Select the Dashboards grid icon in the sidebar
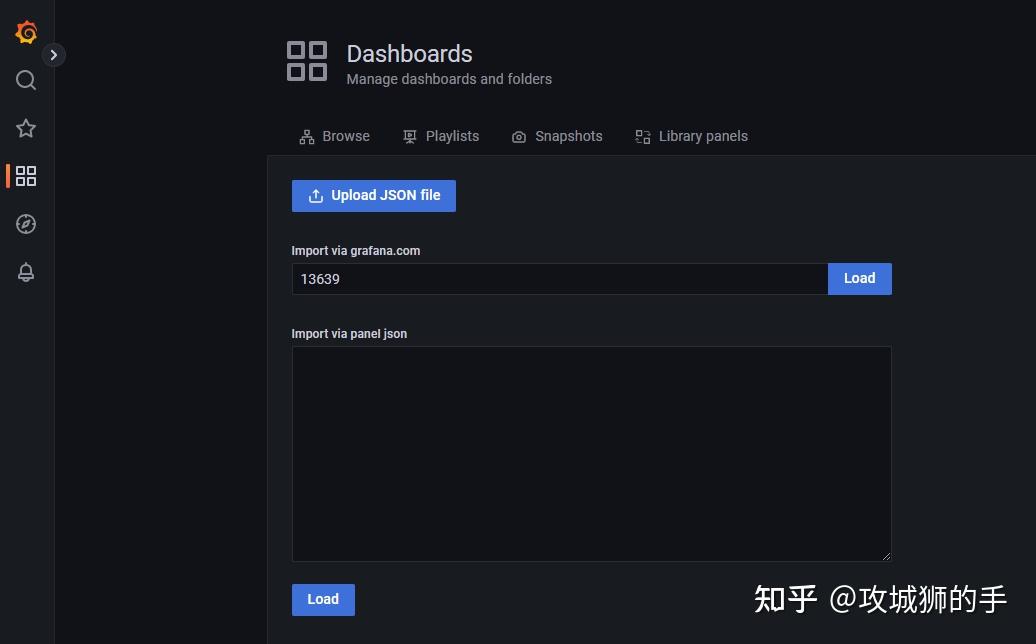1036x644 pixels. coord(26,176)
